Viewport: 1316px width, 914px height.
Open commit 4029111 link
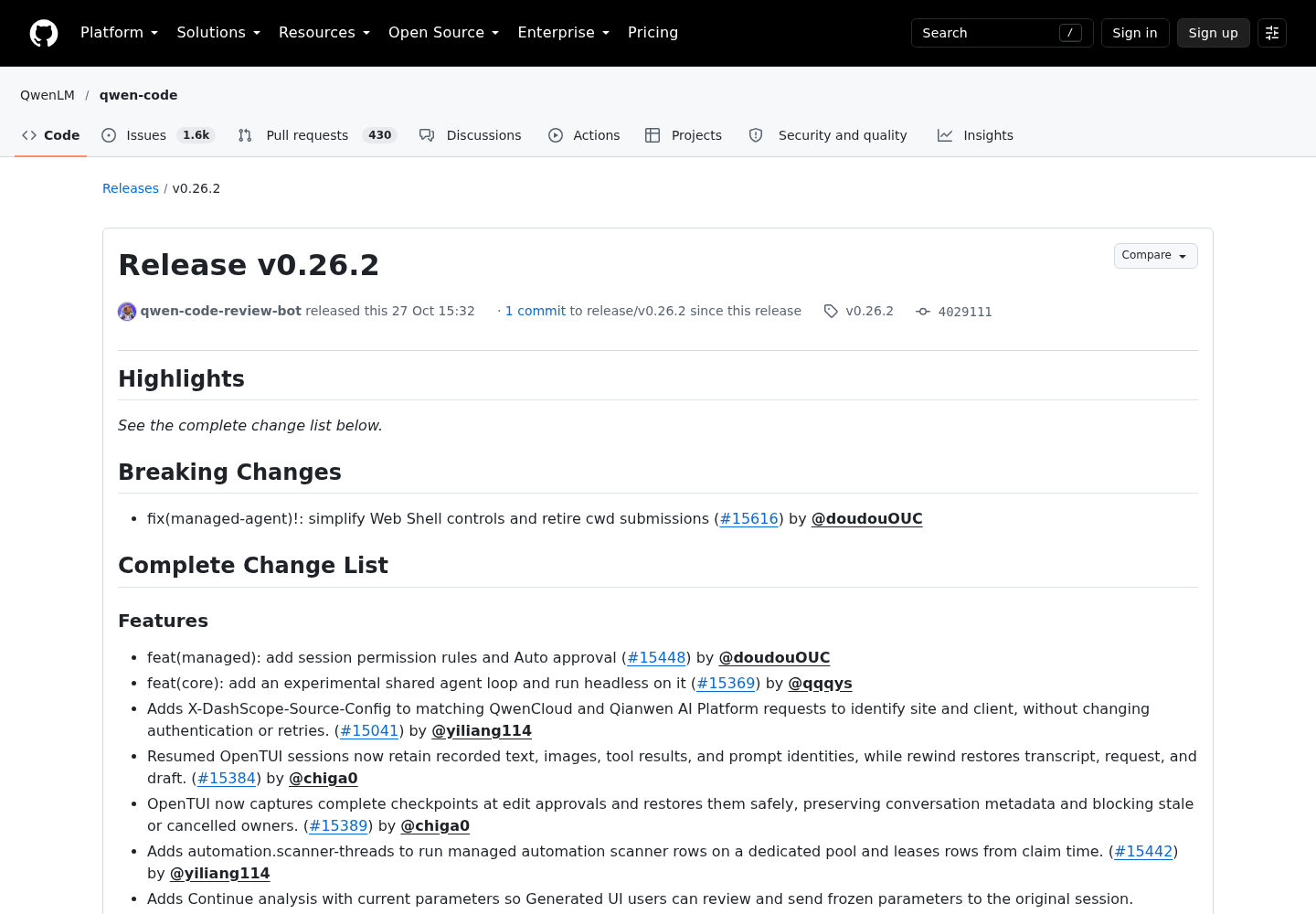pos(964,312)
